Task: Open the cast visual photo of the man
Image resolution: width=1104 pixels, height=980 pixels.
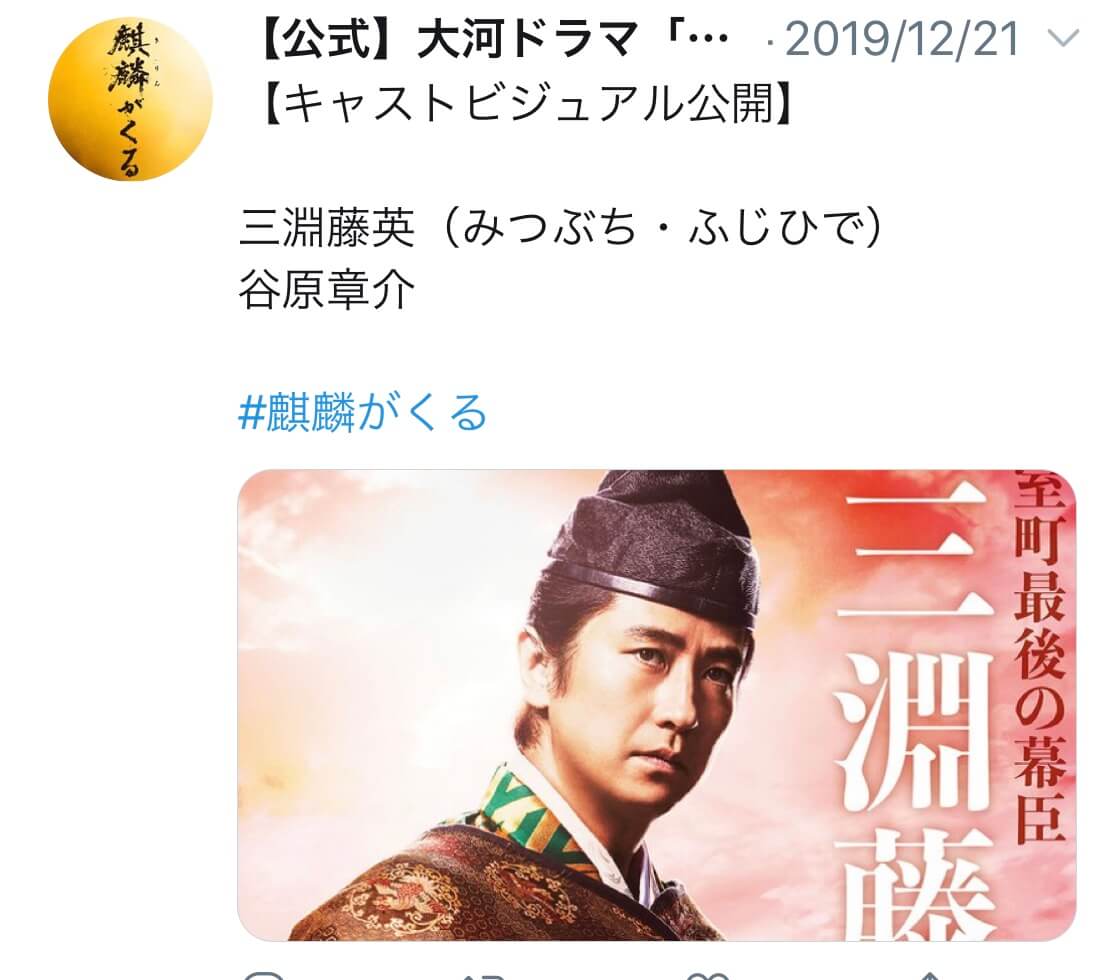Action: 656,705
